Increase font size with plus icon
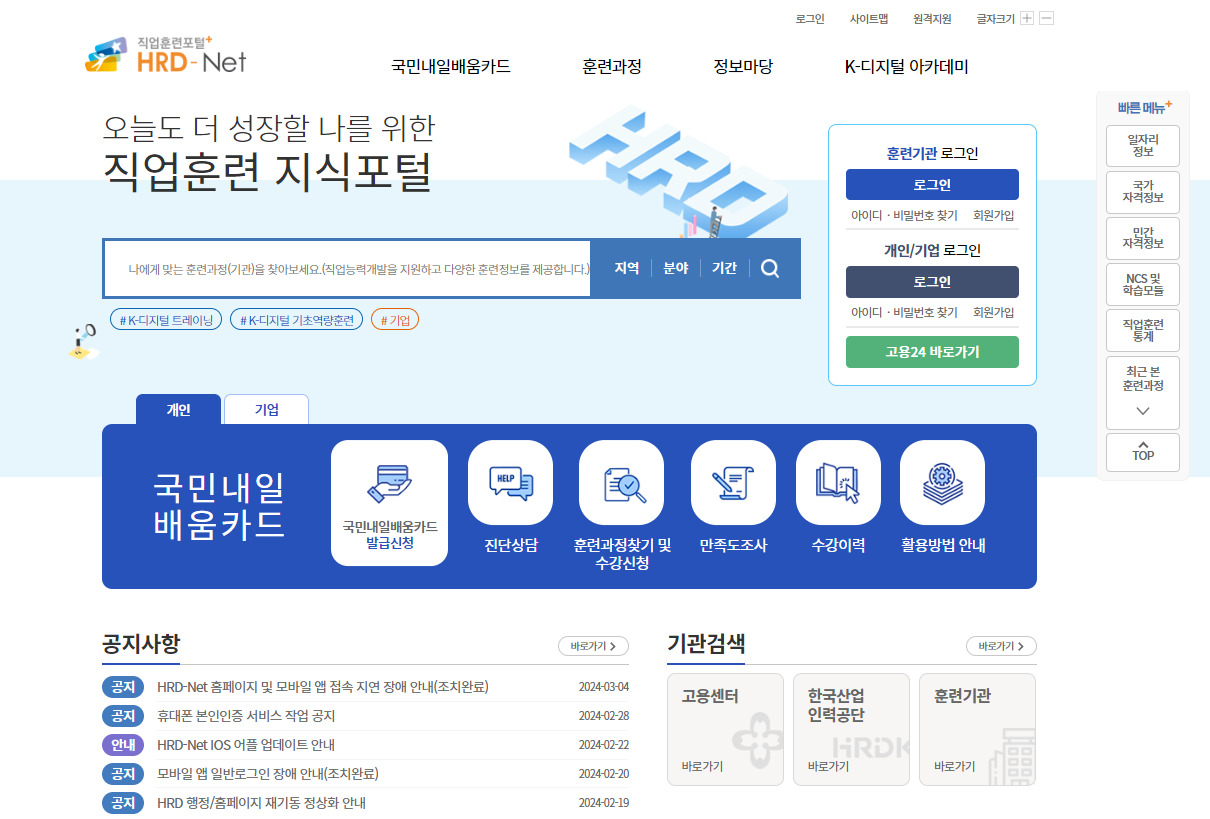Image resolution: width=1210 pixels, height=819 pixels. pos(1027,18)
